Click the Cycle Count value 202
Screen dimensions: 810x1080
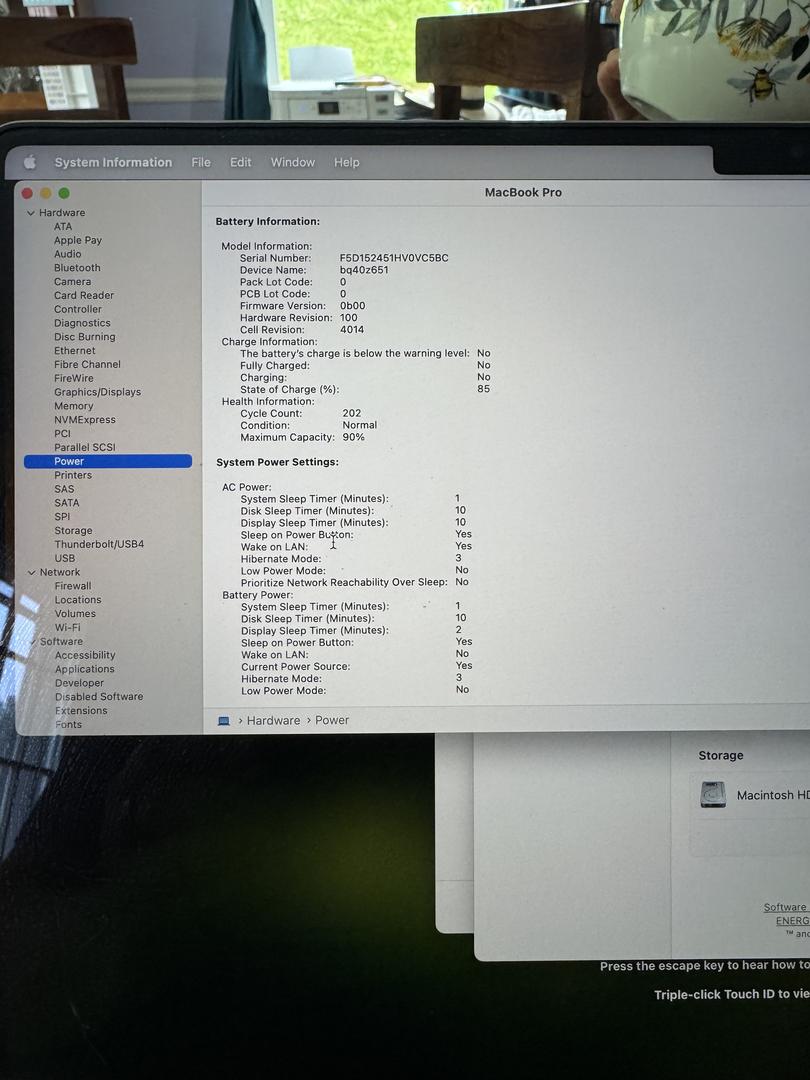(x=351, y=413)
